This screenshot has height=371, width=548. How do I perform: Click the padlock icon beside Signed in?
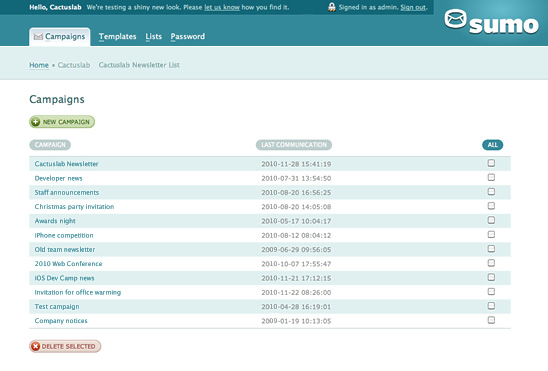(x=332, y=7)
